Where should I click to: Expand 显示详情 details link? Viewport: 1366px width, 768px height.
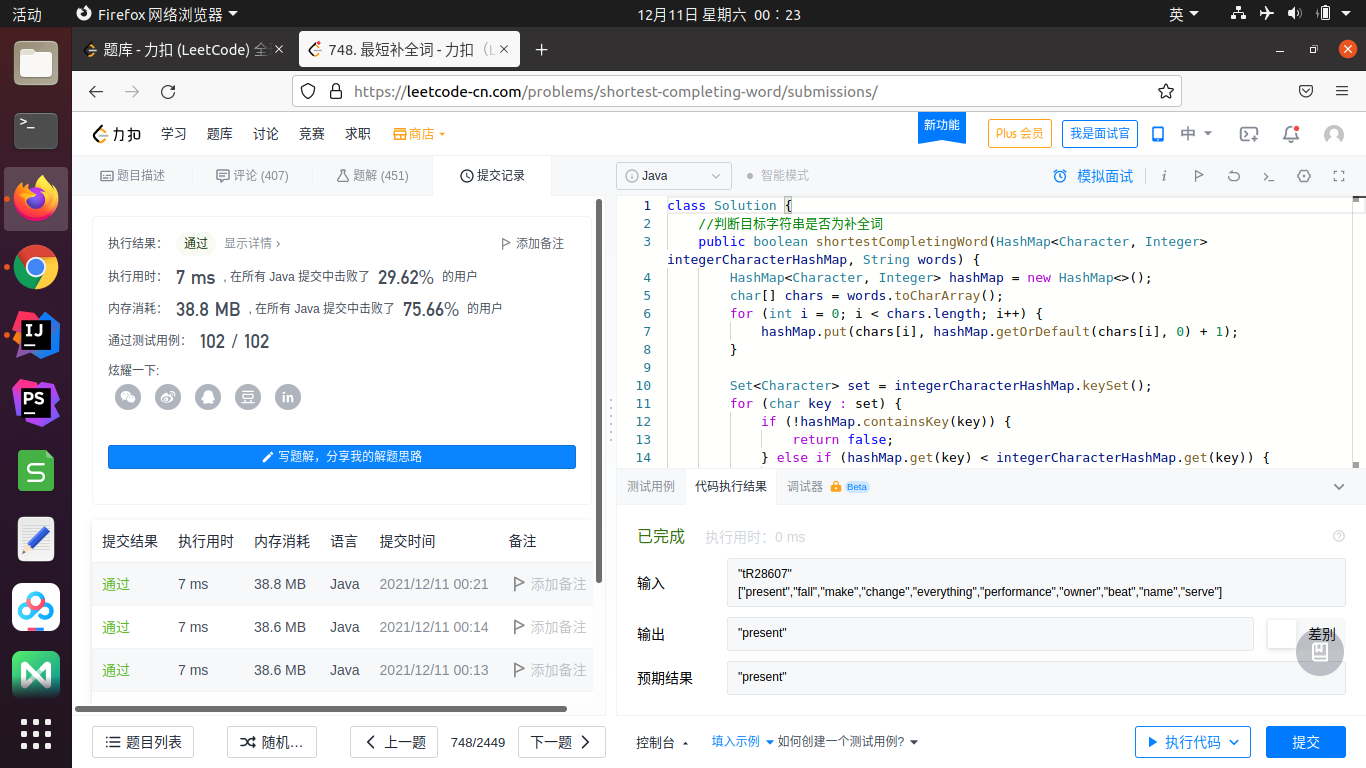pos(252,243)
